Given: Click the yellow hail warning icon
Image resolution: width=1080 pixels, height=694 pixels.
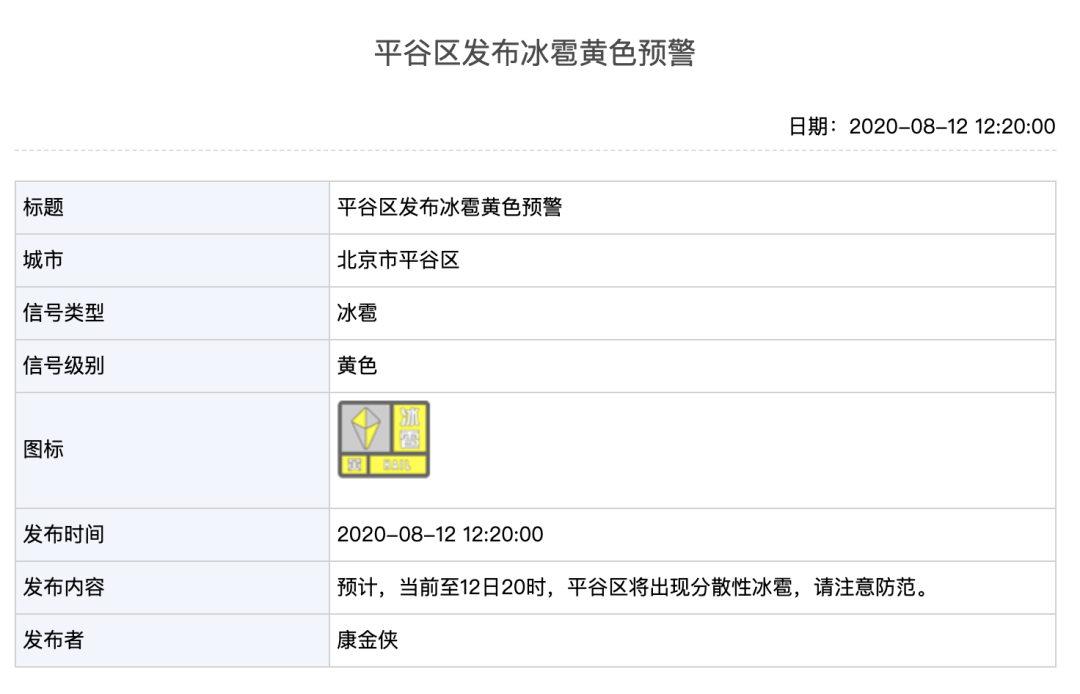Looking at the screenshot, I should pyautogui.click(x=384, y=439).
